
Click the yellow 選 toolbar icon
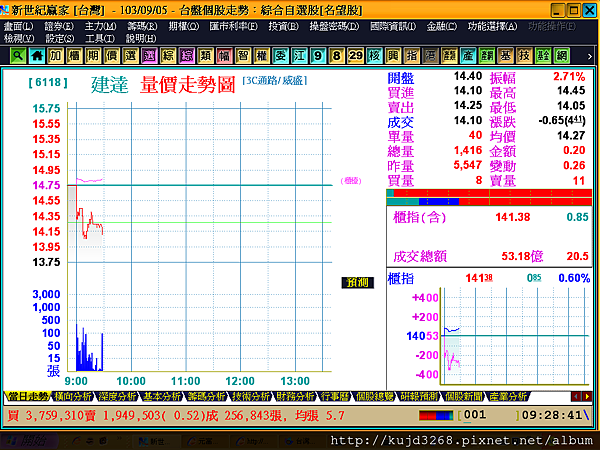pos(130,56)
